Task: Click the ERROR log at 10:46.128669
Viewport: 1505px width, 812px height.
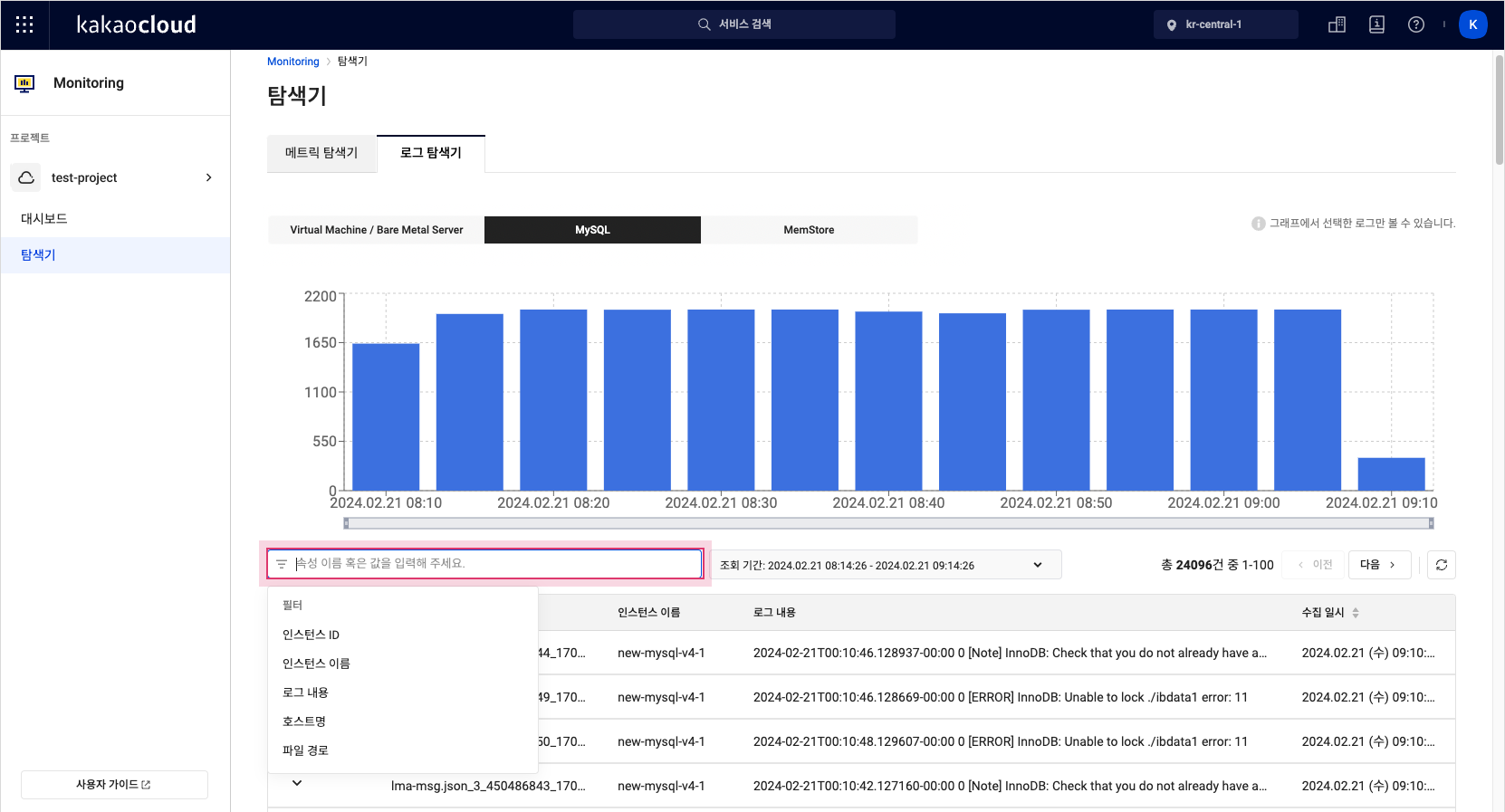Action: pos(1001,697)
